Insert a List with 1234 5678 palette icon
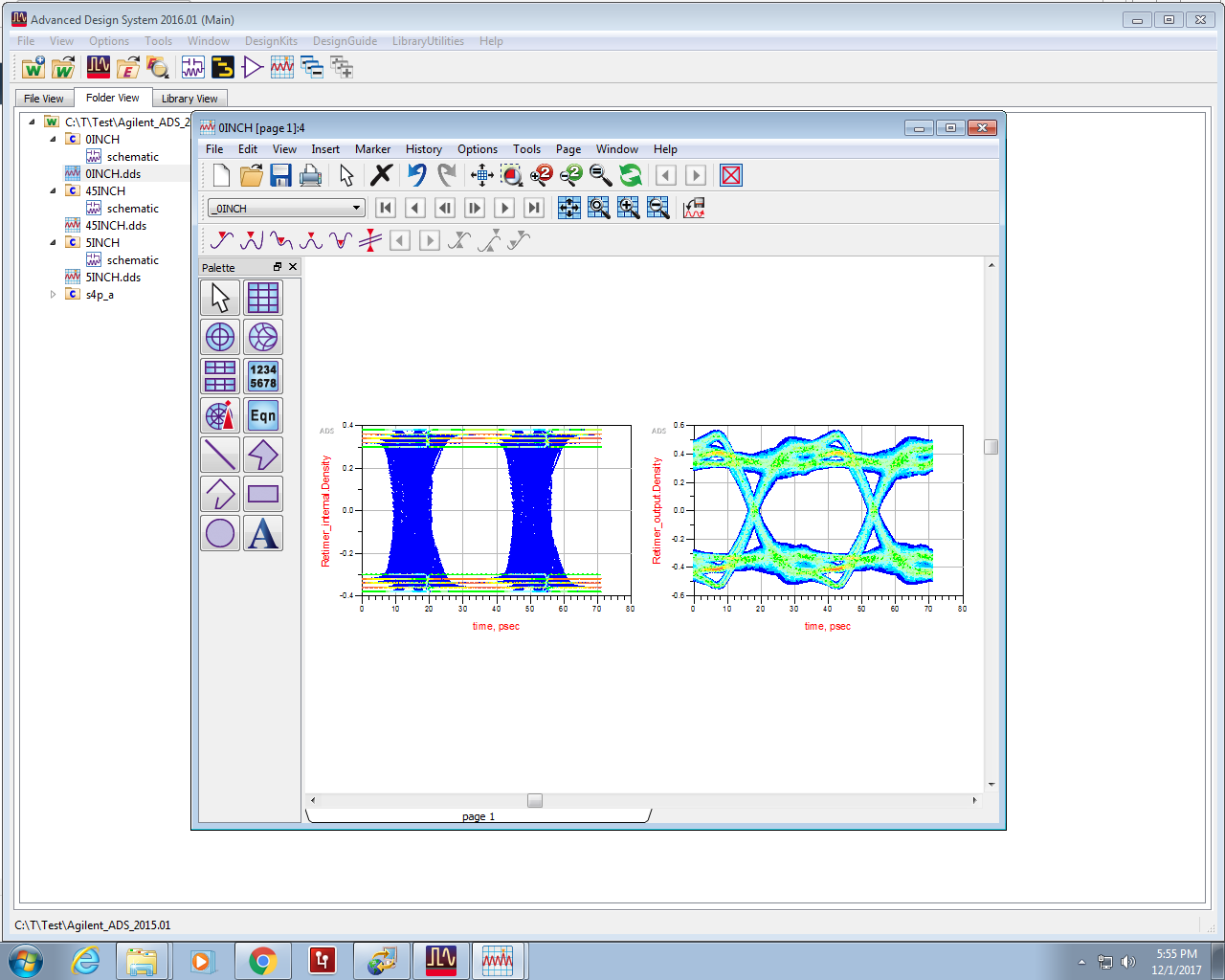 click(x=263, y=376)
